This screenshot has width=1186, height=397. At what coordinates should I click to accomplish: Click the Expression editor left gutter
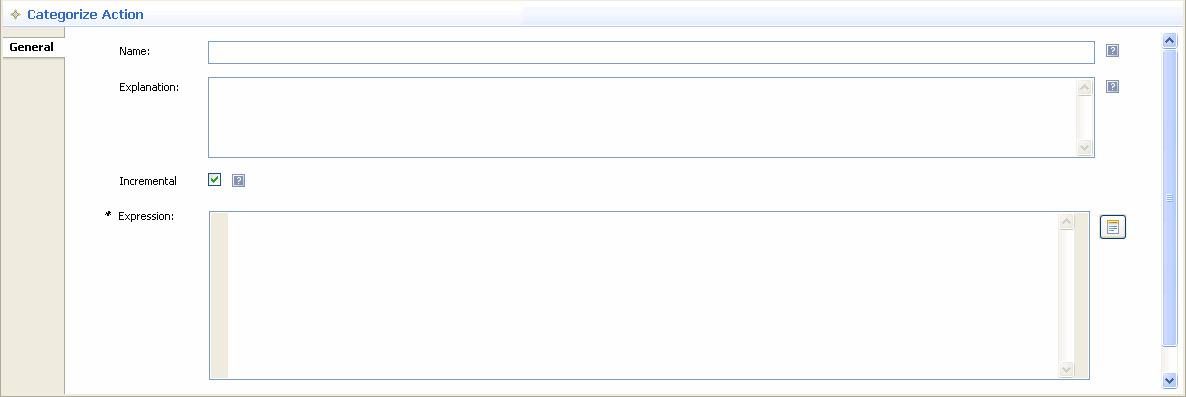(219, 295)
